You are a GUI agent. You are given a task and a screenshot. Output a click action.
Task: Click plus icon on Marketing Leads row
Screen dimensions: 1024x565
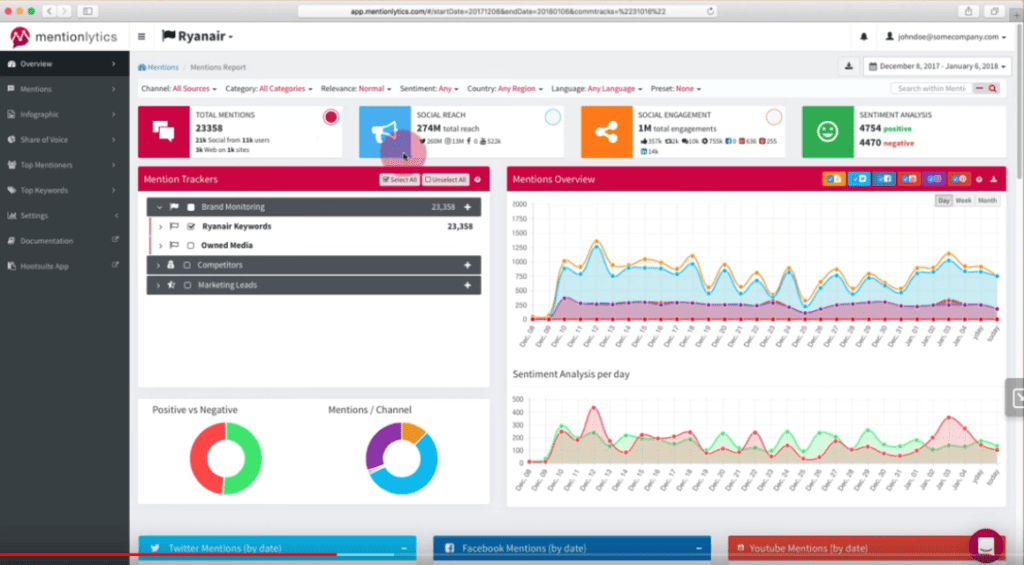point(468,285)
